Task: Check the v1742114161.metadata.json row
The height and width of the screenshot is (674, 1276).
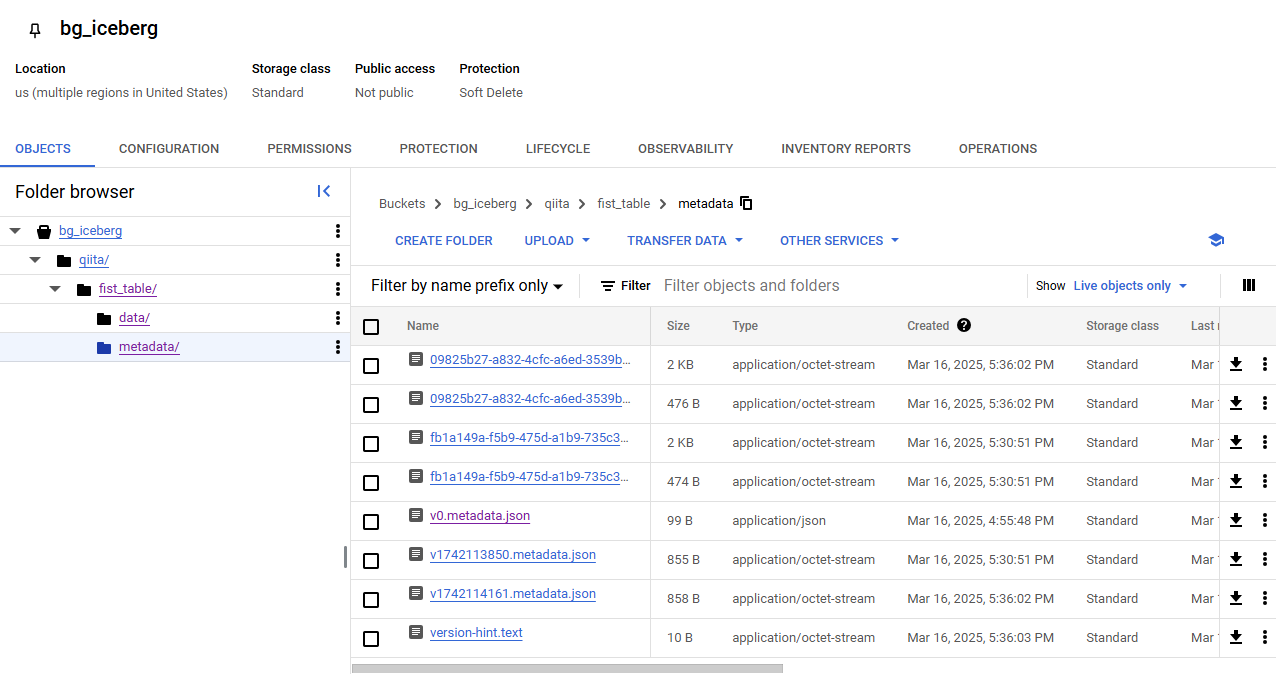Action: pyautogui.click(x=371, y=600)
